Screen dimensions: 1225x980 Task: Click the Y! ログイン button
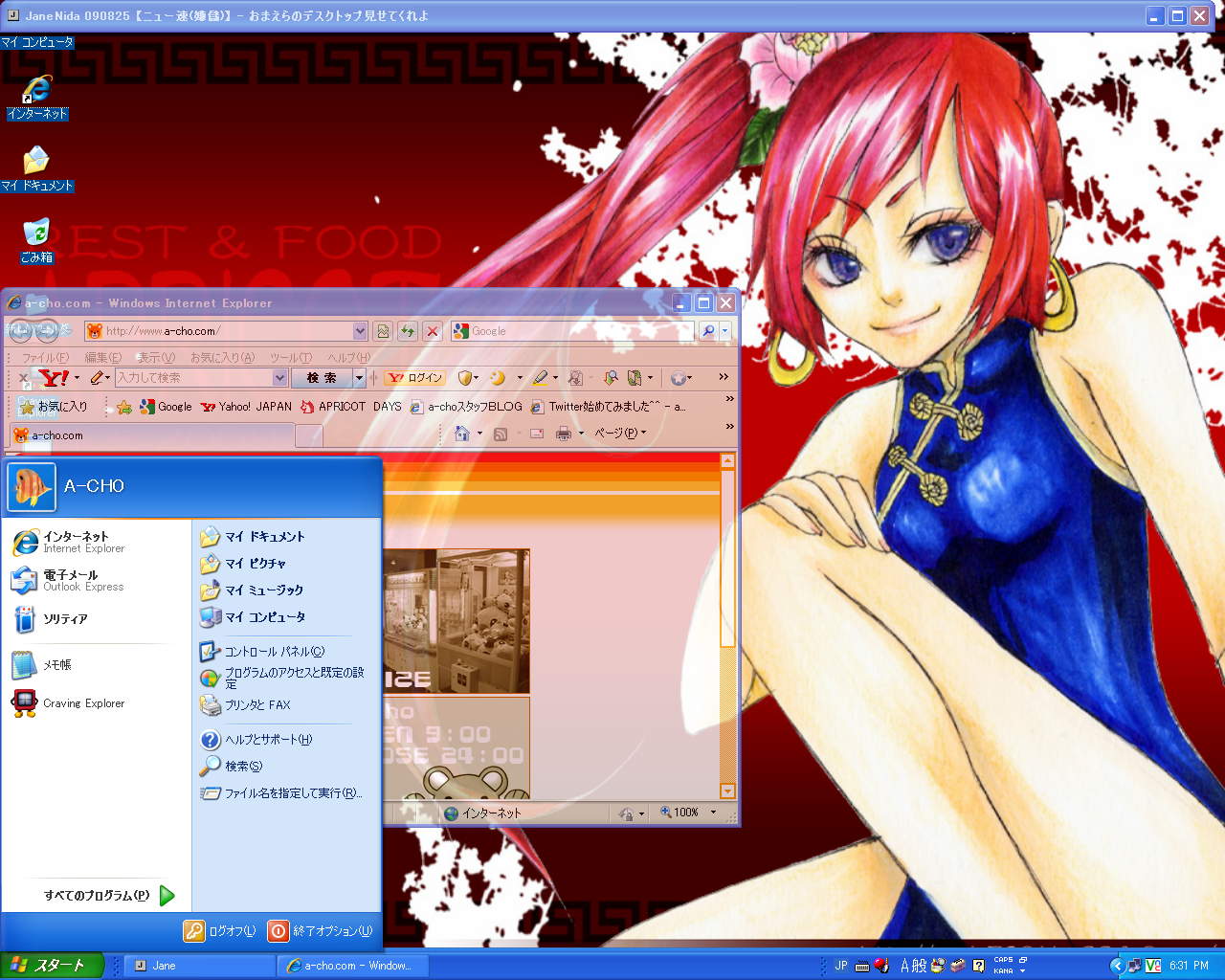click(415, 378)
